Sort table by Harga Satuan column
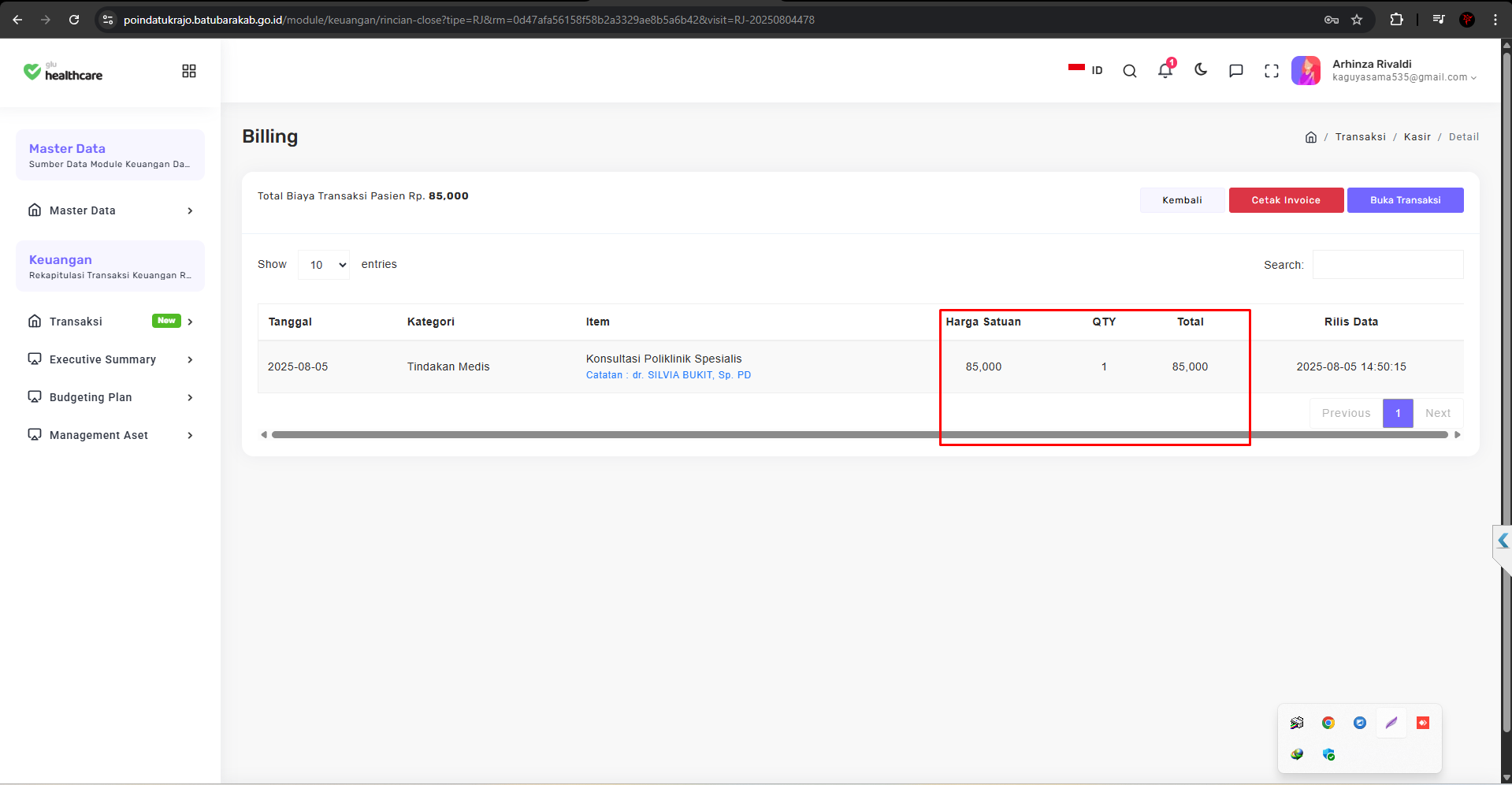This screenshot has width=1512, height=785. pos(983,322)
